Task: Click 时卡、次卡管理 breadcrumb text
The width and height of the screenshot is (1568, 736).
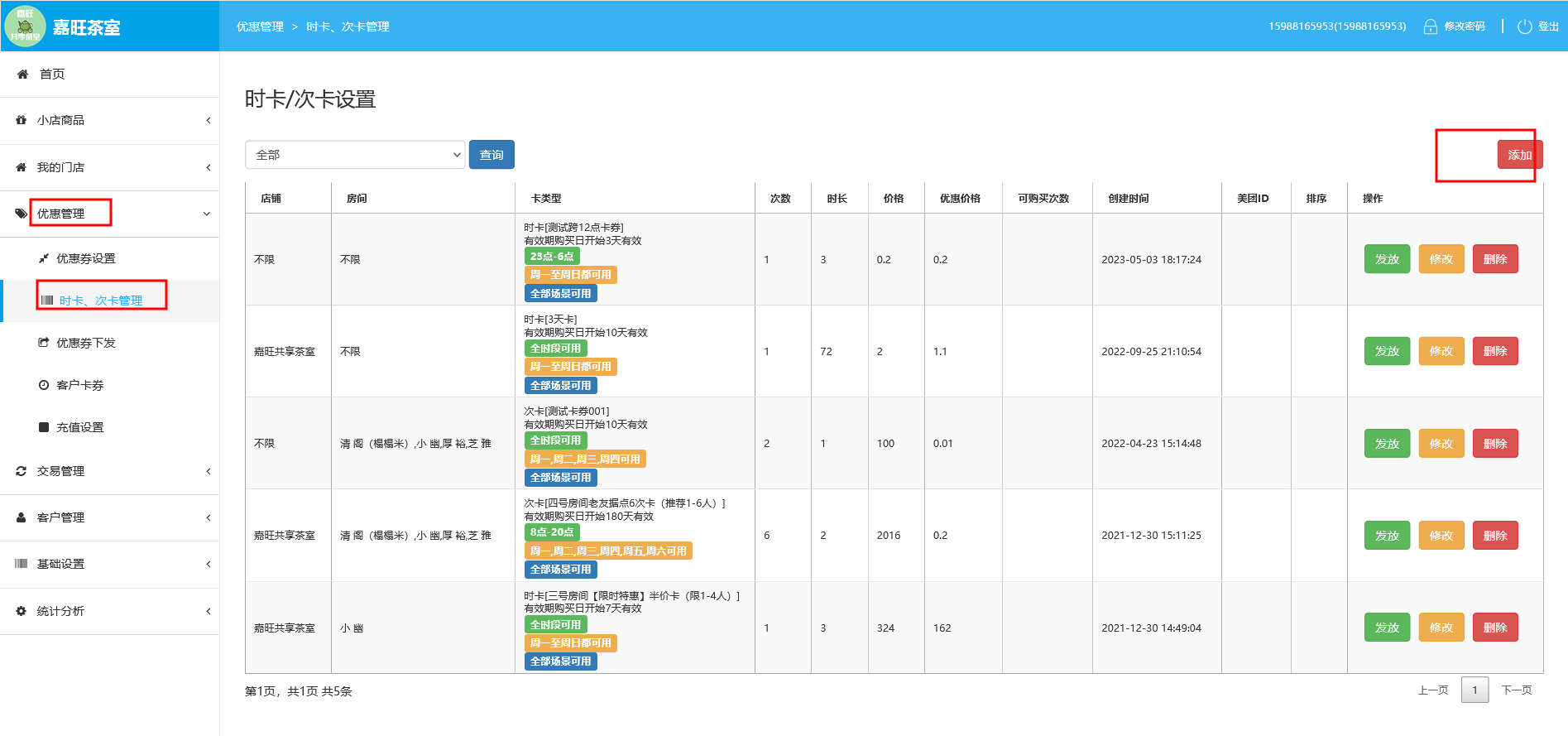Action: click(x=348, y=26)
